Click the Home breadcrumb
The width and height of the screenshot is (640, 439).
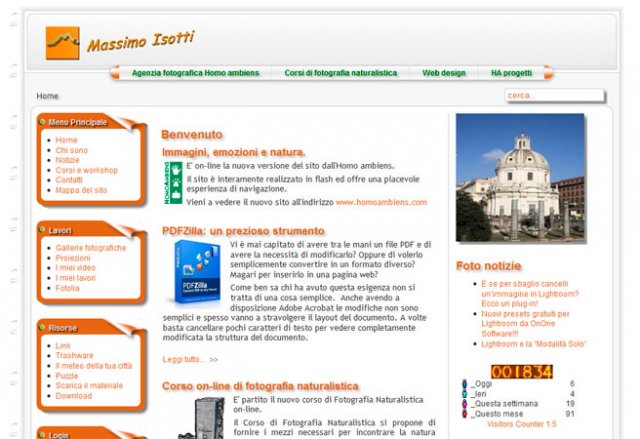pos(47,96)
